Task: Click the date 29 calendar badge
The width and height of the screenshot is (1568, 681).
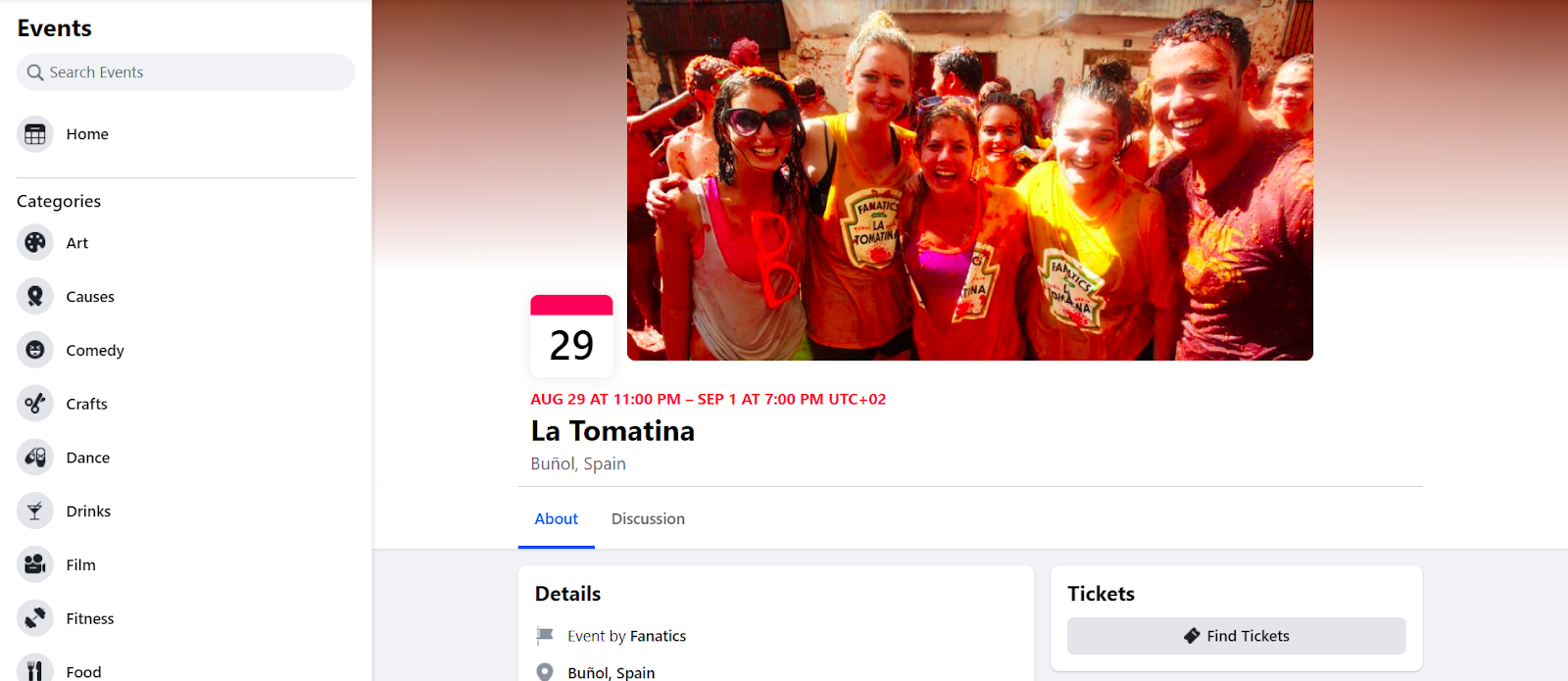Action: point(571,336)
